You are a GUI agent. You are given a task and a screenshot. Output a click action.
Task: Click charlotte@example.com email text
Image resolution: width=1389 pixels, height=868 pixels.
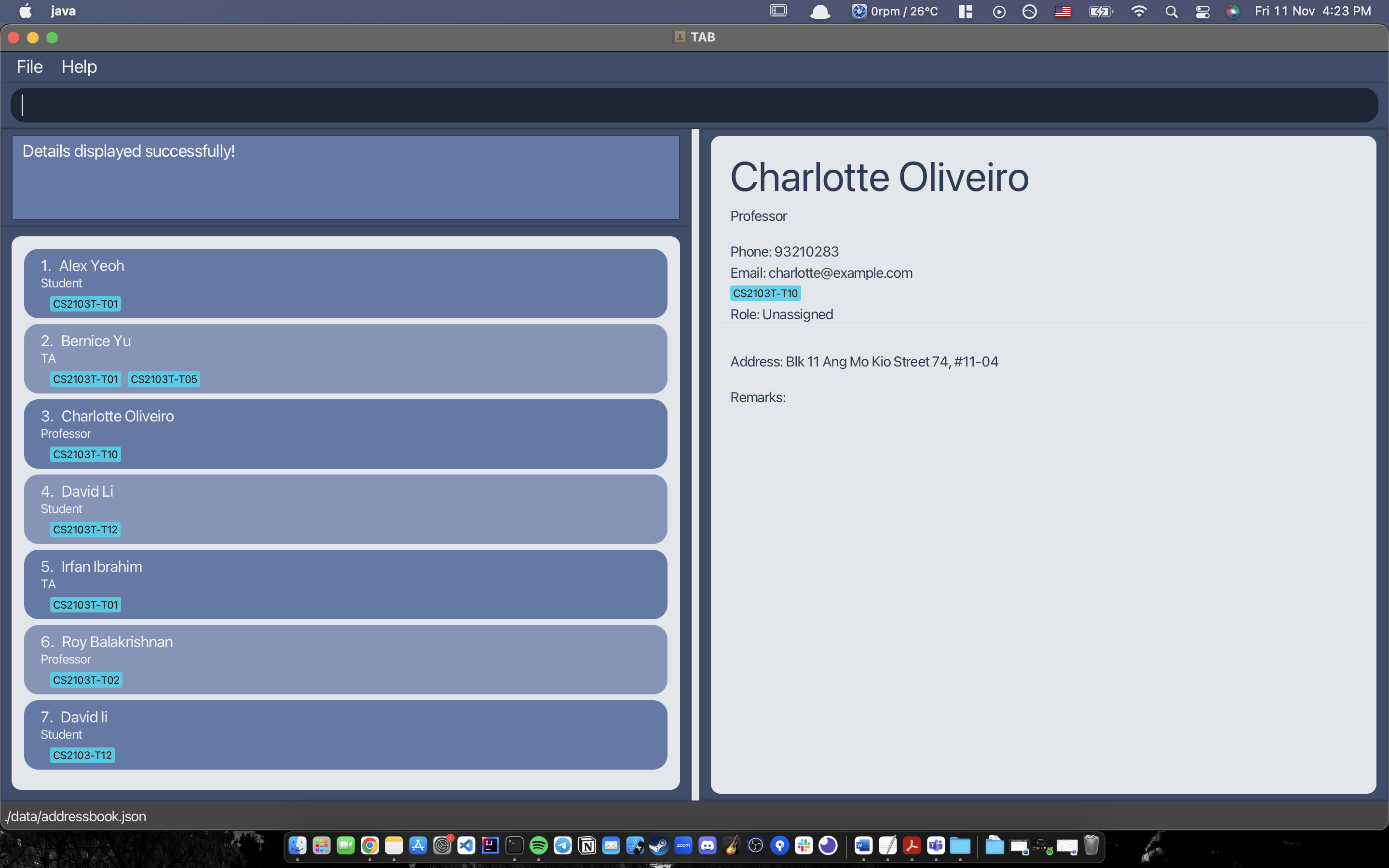pyautogui.click(x=840, y=272)
